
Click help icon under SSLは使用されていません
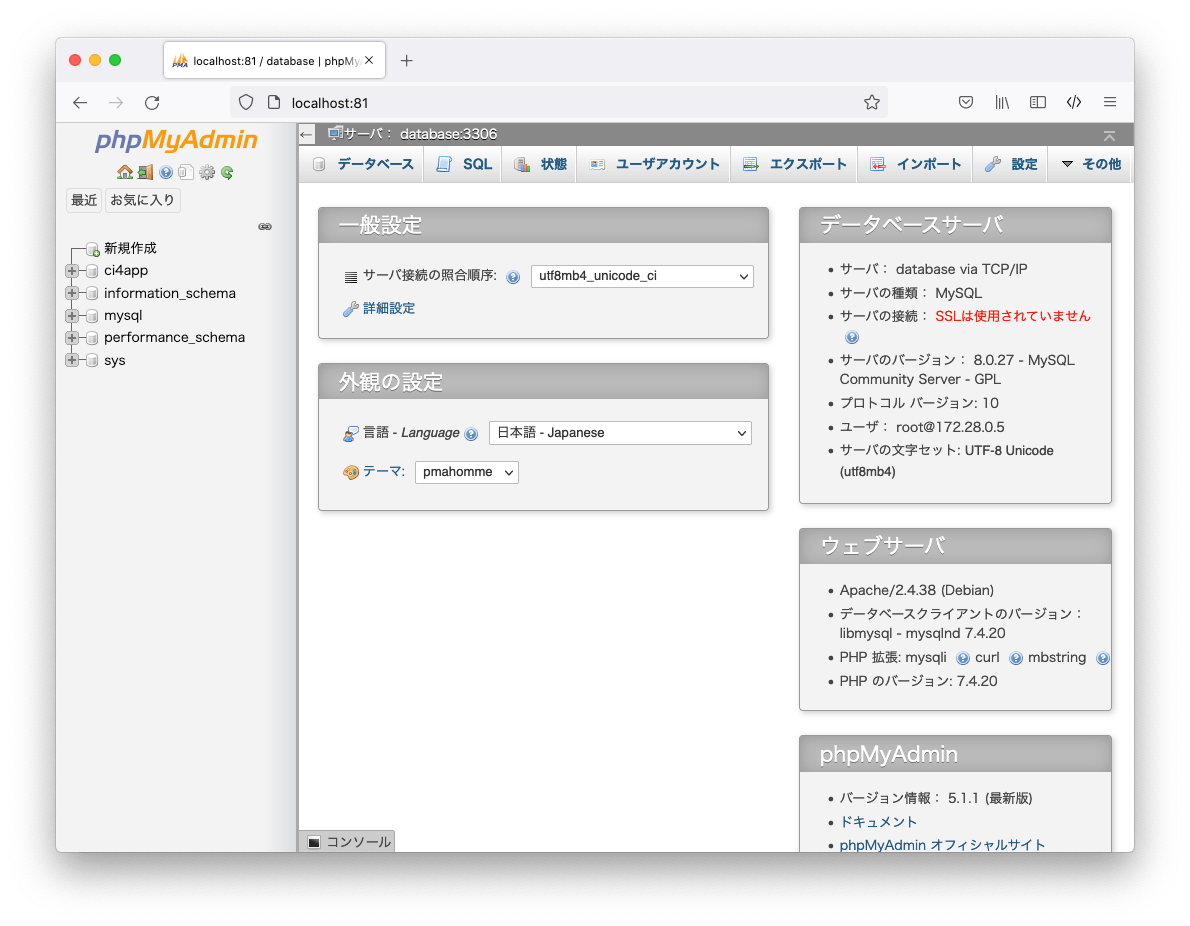(x=852, y=337)
